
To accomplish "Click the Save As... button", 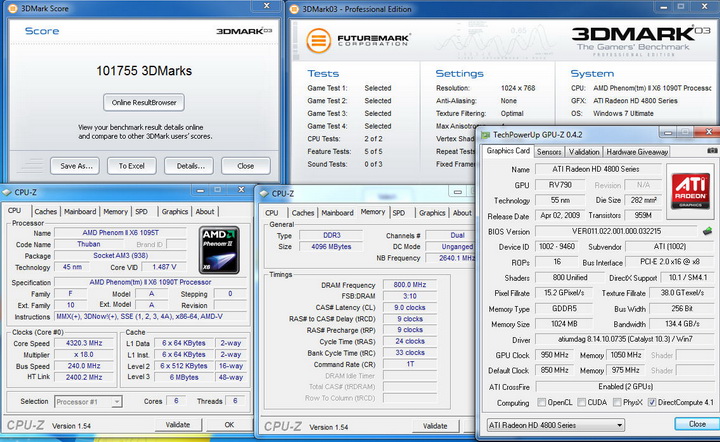I will [x=76, y=166].
